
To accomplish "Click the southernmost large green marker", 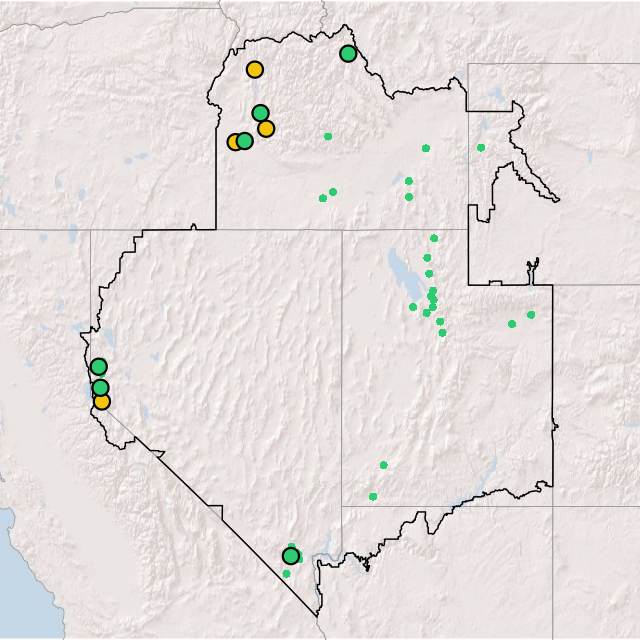I will click(x=291, y=556).
